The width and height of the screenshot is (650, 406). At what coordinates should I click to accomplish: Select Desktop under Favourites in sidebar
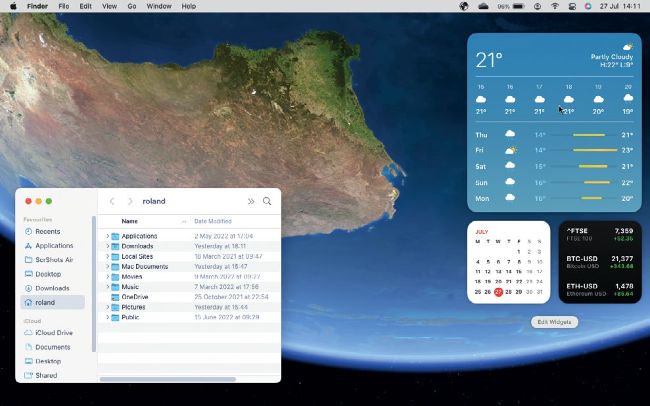click(x=48, y=274)
